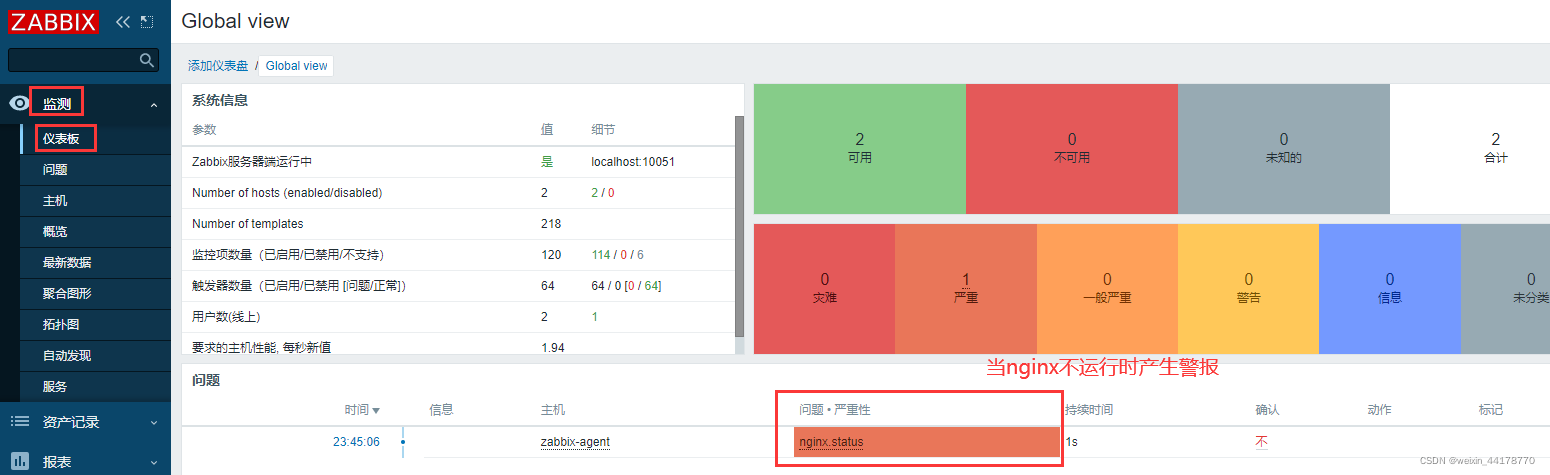Collapse the 监测 menu section

153,104
